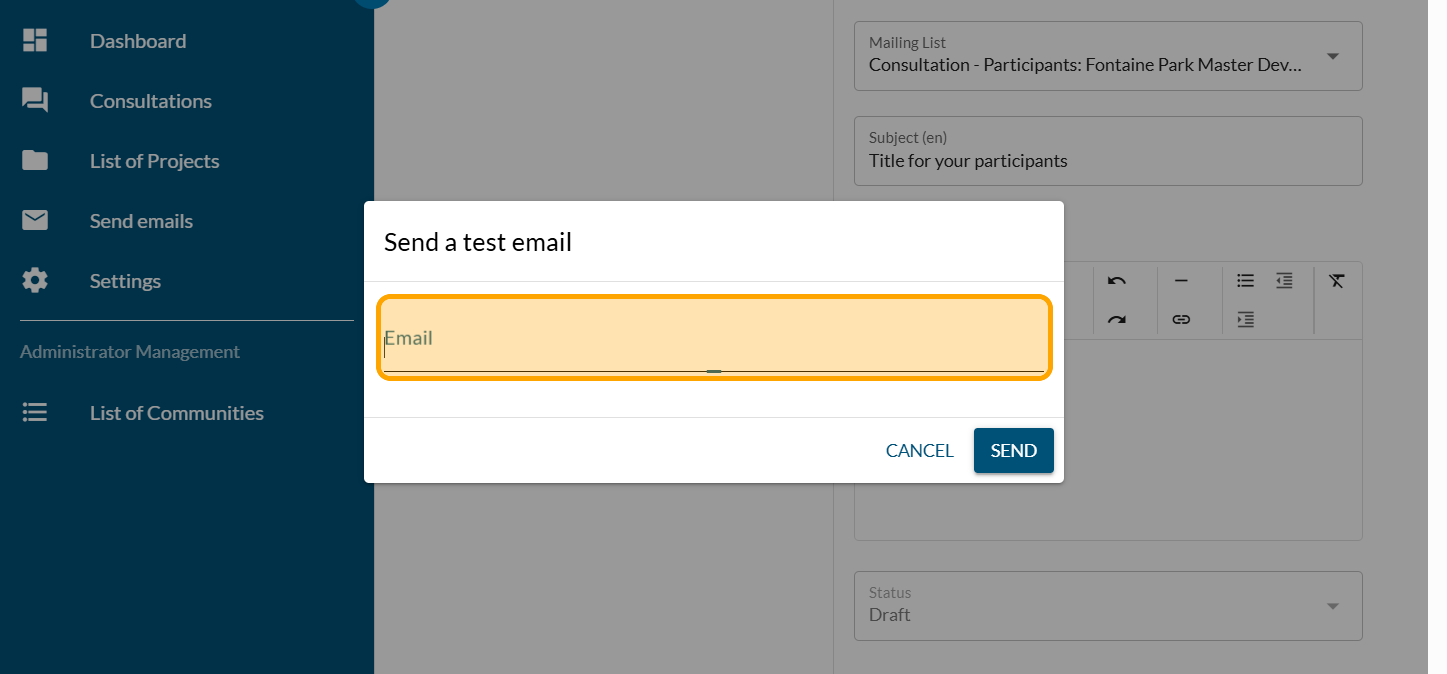Open the Status dropdown showing Draft

(1332, 606)
